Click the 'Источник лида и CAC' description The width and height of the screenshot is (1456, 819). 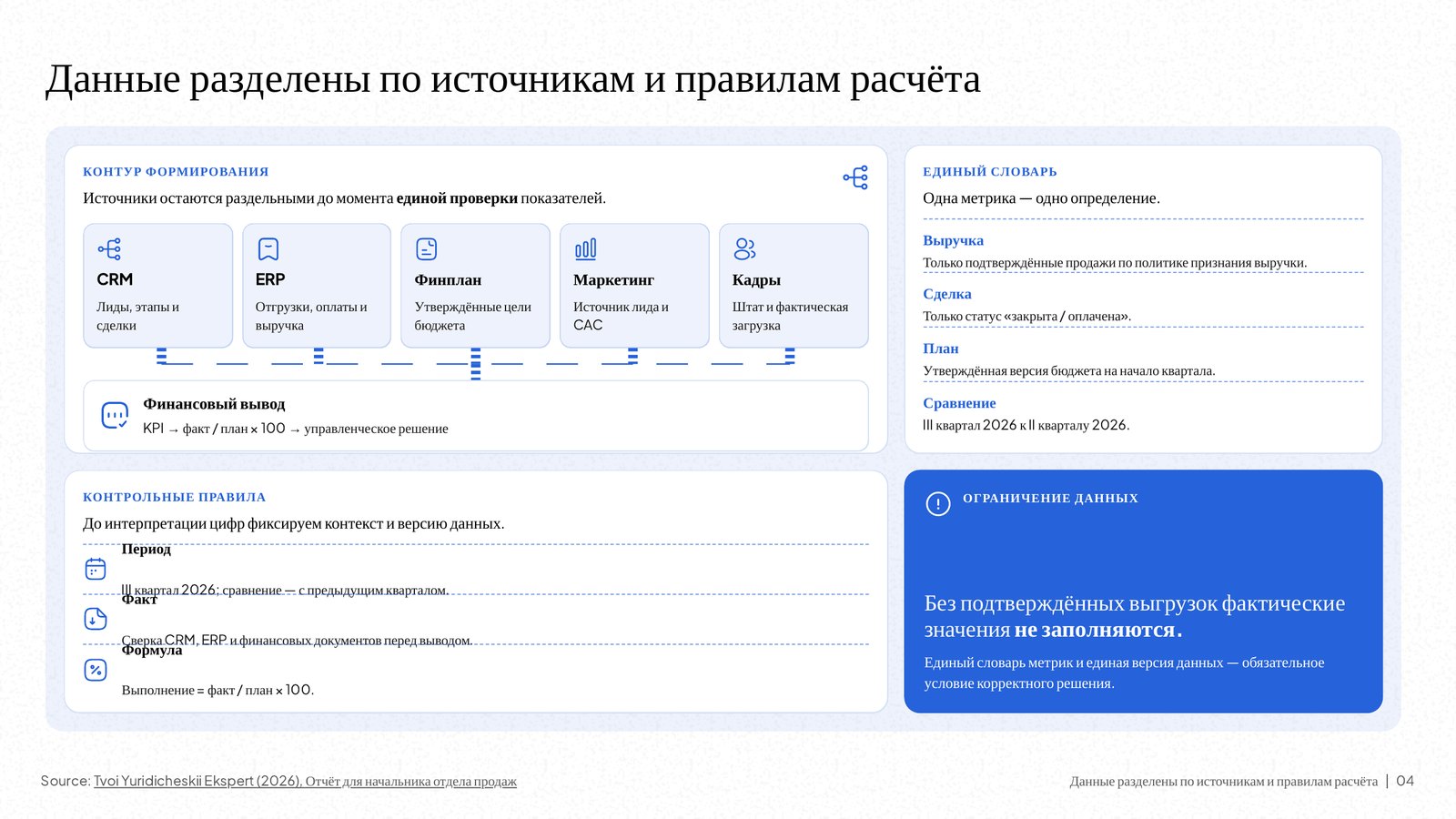[x=621, y=316]
